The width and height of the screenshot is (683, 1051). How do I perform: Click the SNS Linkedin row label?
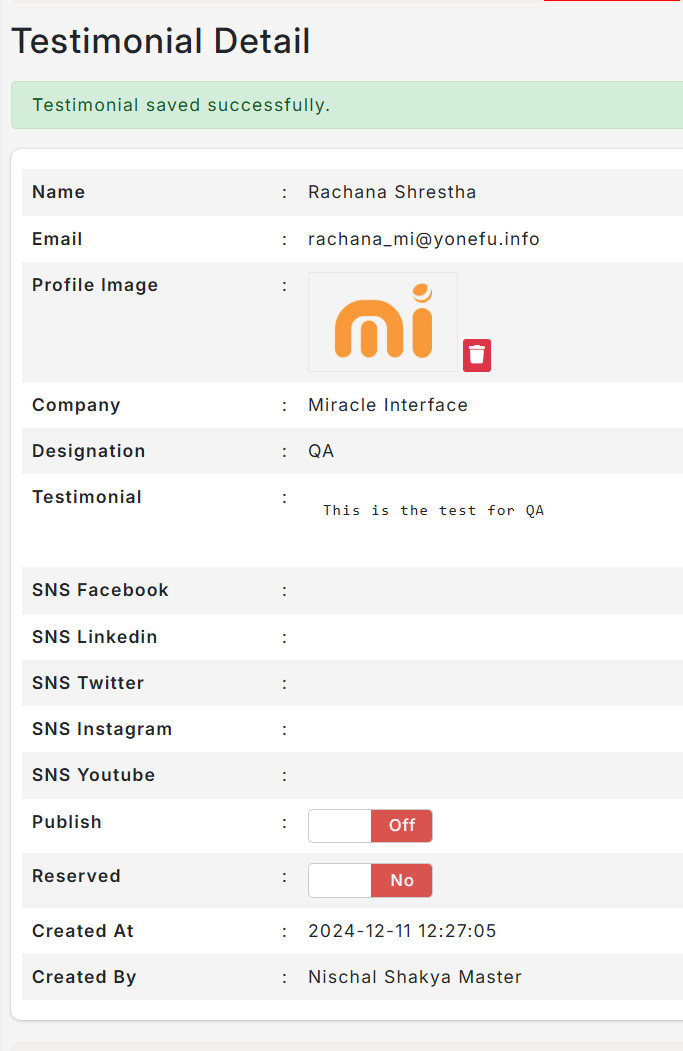95,637
